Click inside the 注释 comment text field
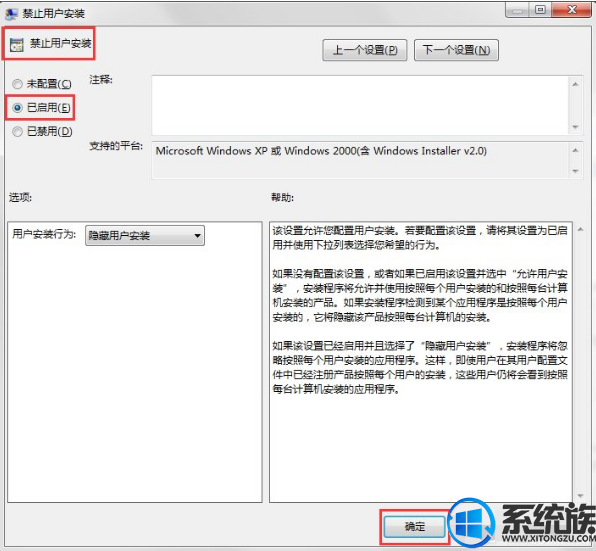This screenshot has height=551, width=596. tap(360, 105)
